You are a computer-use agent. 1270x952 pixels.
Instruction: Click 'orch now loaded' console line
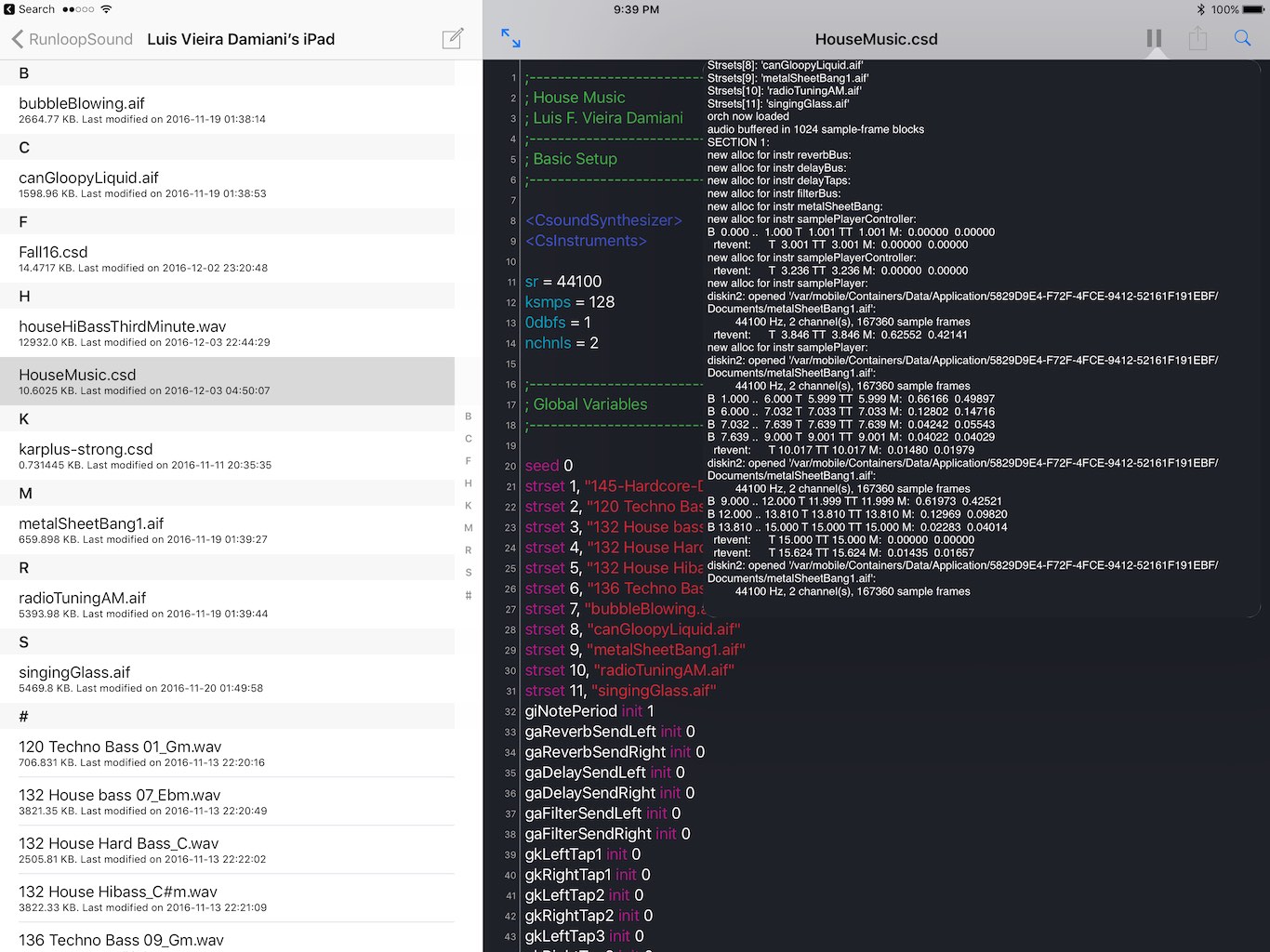(x=747, y=116)
